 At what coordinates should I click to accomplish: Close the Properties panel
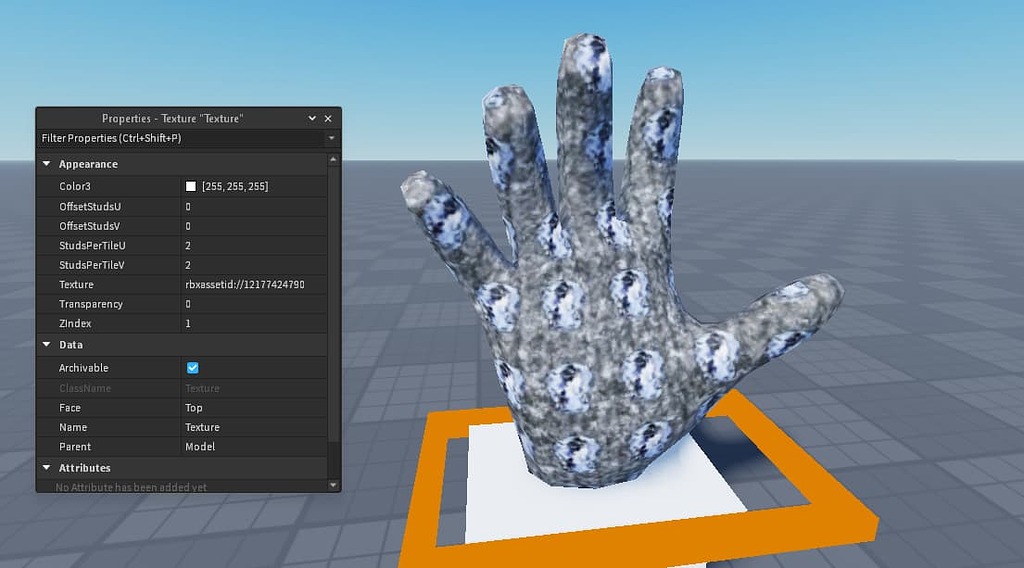coord(328,118)
